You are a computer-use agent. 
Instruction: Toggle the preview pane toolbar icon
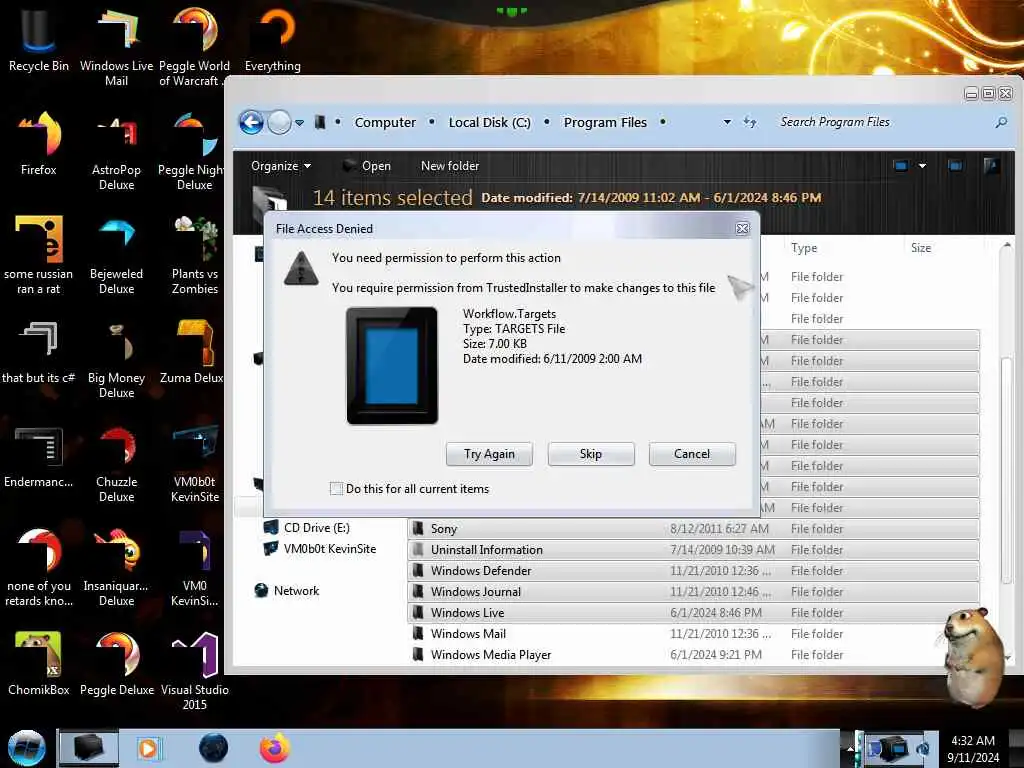[x=955, y=166]
